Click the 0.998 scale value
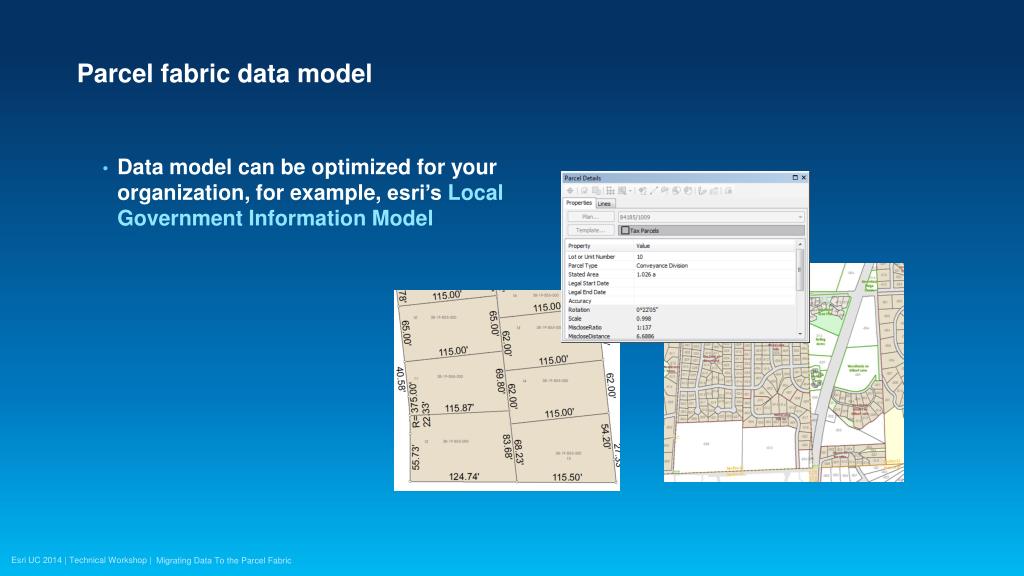 (x=643, y=319)
